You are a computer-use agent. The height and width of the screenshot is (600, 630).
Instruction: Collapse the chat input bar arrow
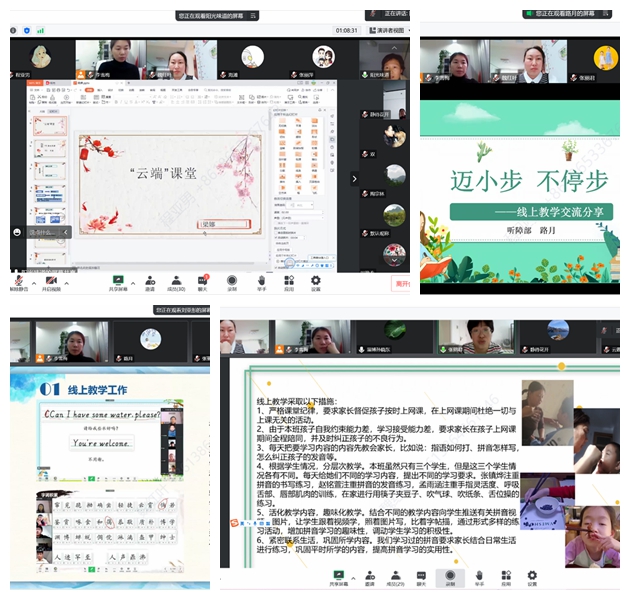click(x=65, y=232)
